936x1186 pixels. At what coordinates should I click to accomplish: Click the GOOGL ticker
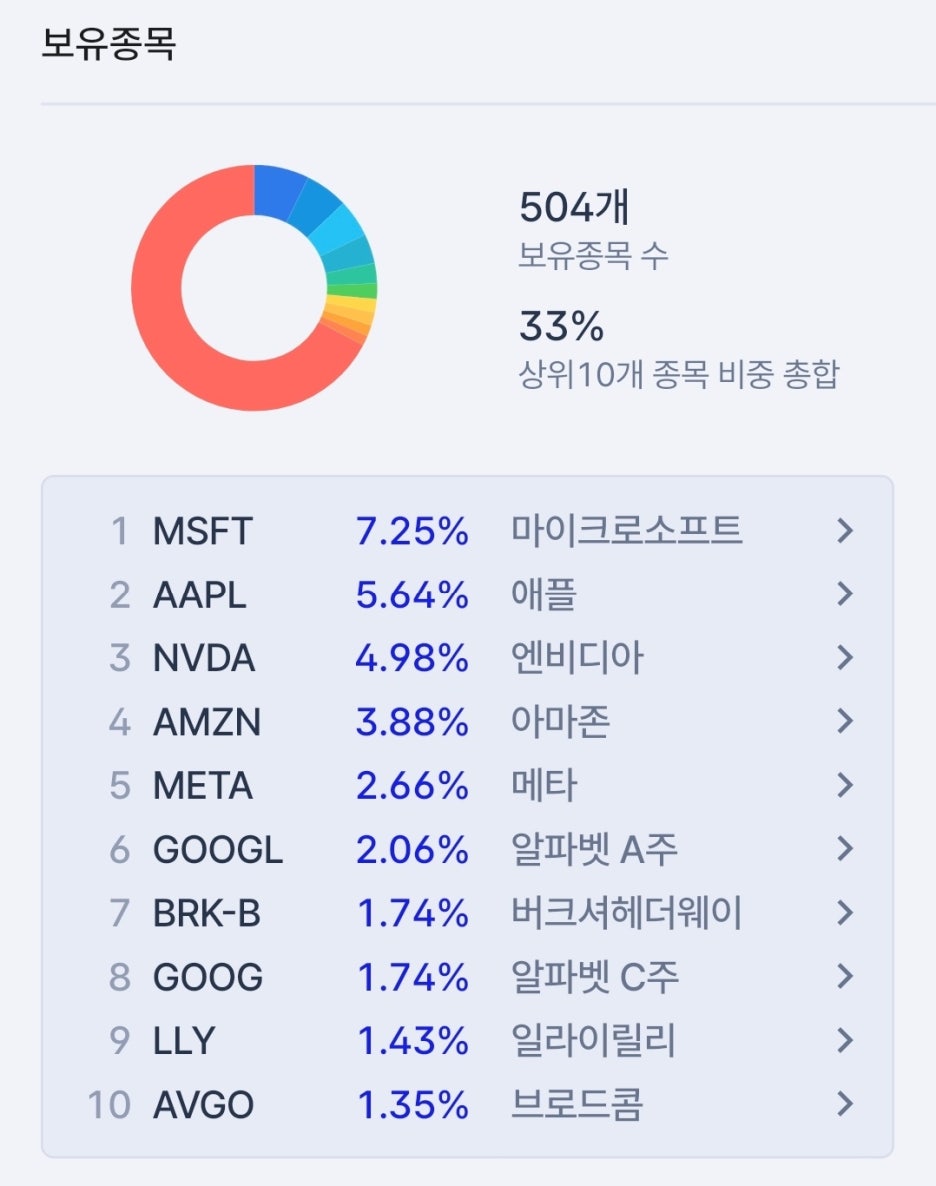[218, 849]
